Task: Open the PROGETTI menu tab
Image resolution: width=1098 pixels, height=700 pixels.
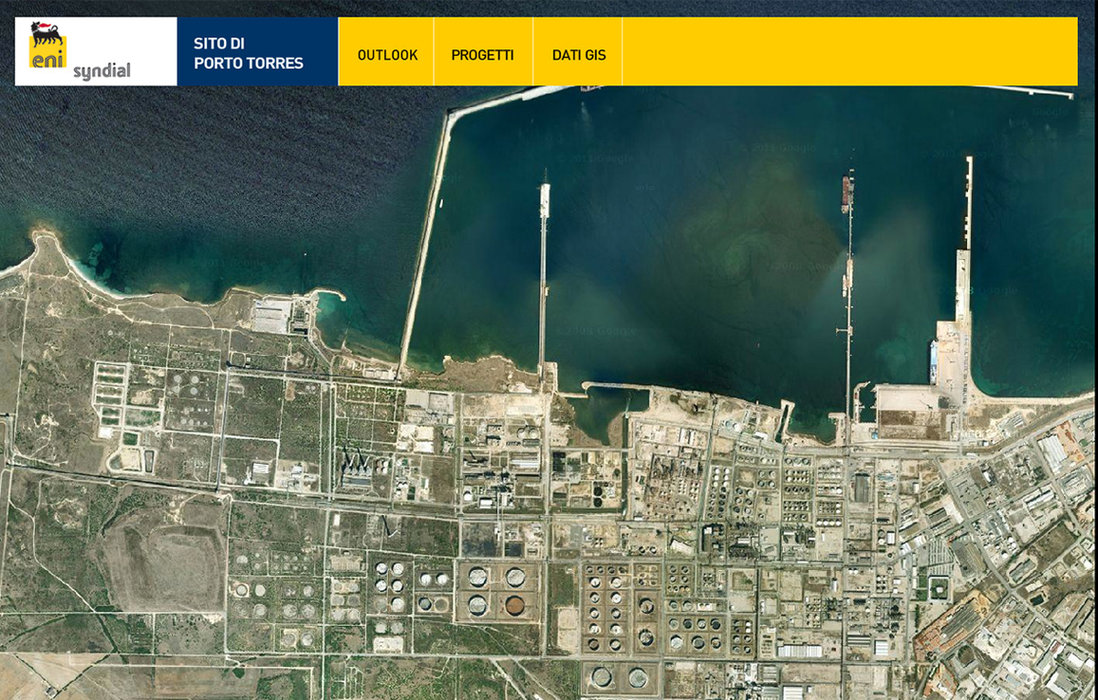Action: [482, 55]
